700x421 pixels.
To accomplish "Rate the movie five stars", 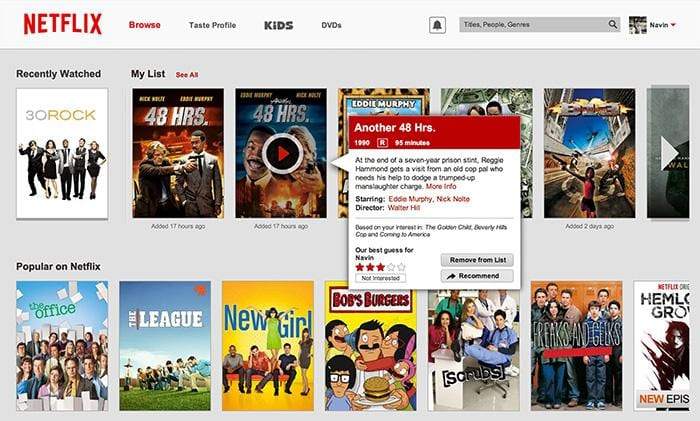I will point(401,267).
